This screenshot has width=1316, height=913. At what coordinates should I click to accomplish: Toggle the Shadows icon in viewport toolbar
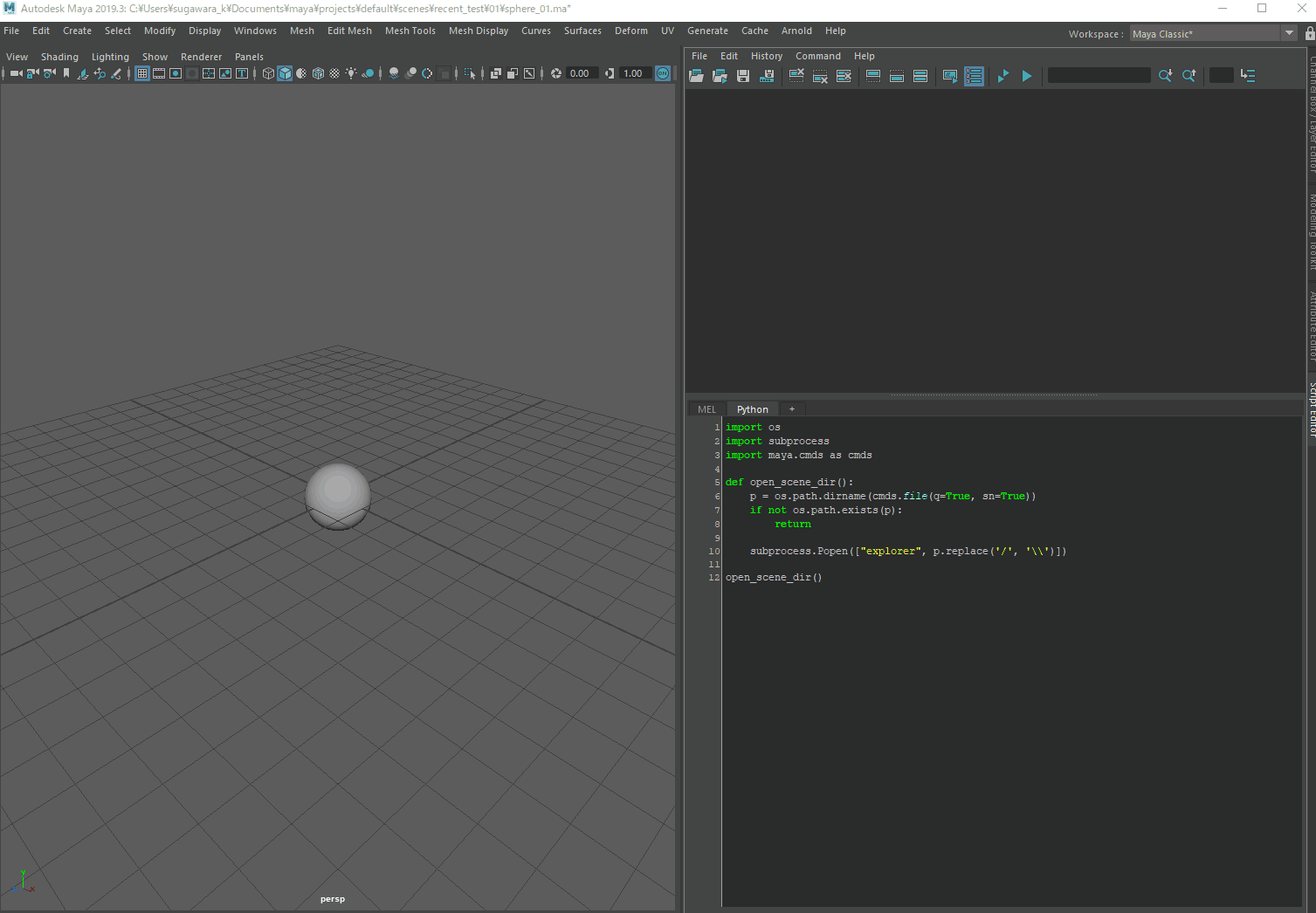coord(368,73)
